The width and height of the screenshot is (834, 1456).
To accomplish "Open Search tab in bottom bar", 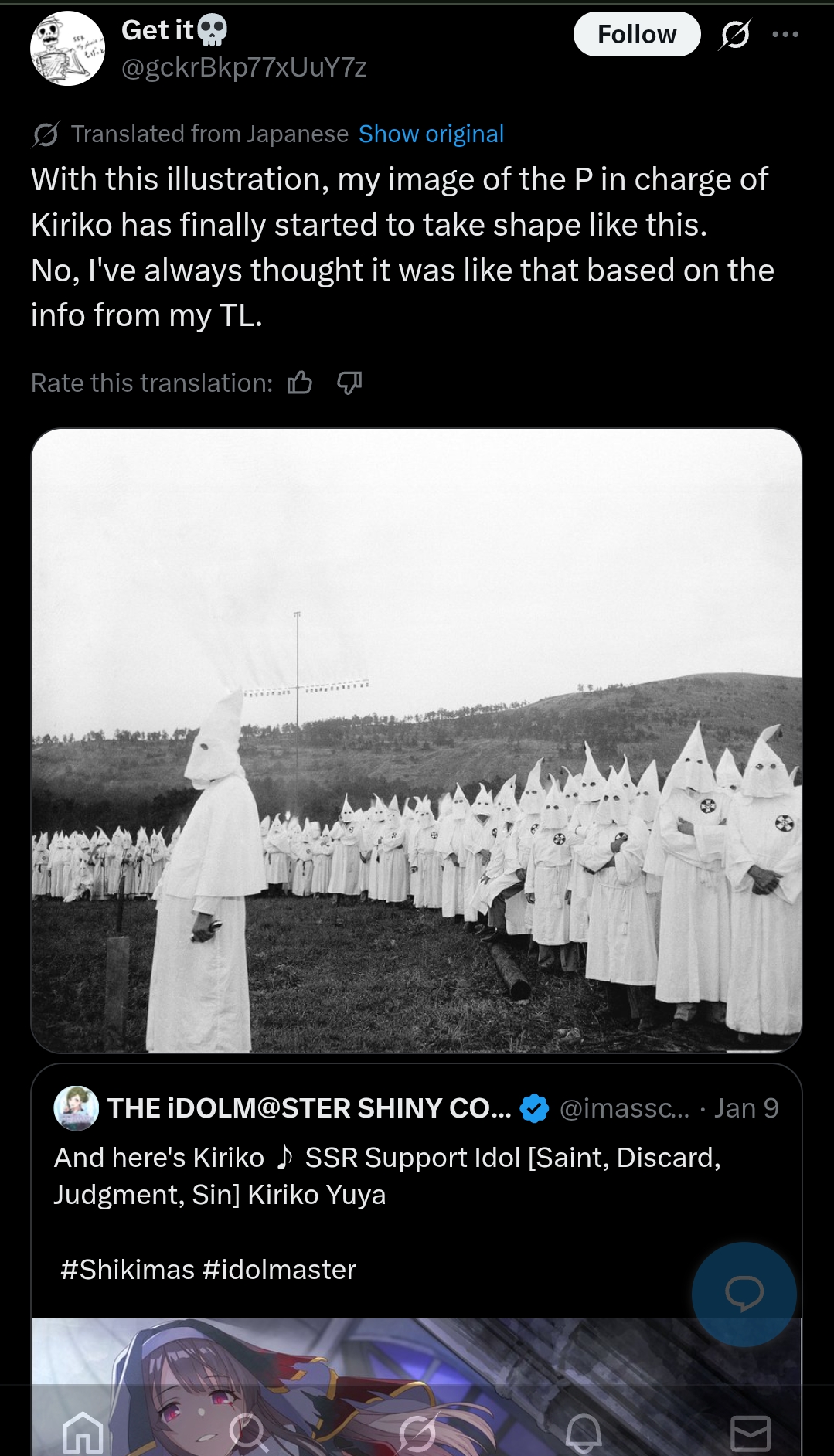I will [249, 1433].
